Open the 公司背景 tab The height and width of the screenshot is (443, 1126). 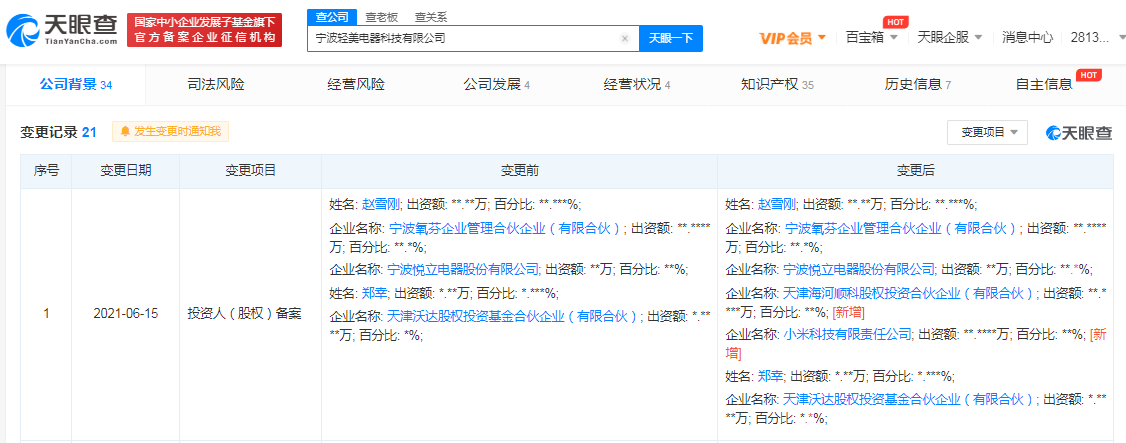75,85
